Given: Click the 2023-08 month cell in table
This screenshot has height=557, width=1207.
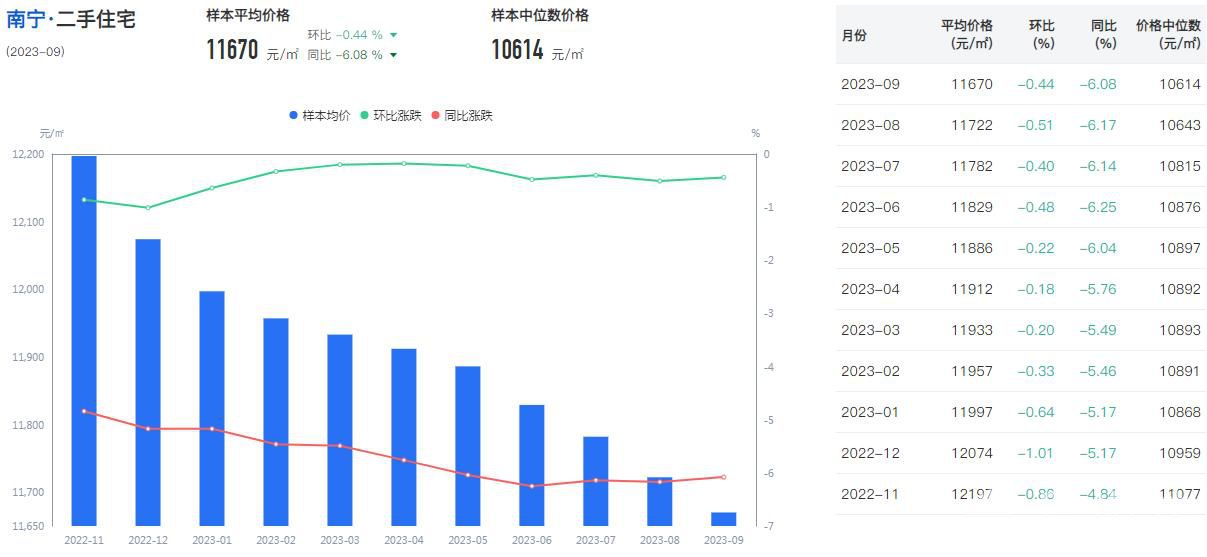Looking at the screenshot, I should (870, 125).
